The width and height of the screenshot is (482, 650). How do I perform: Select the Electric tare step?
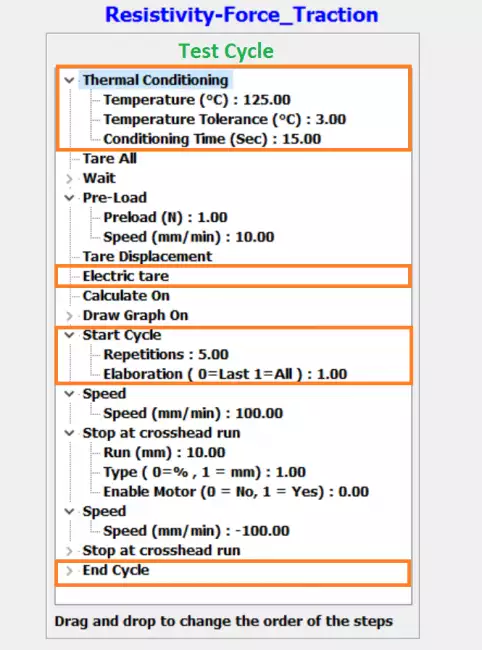pyautogui.click(x=126, y=276)
